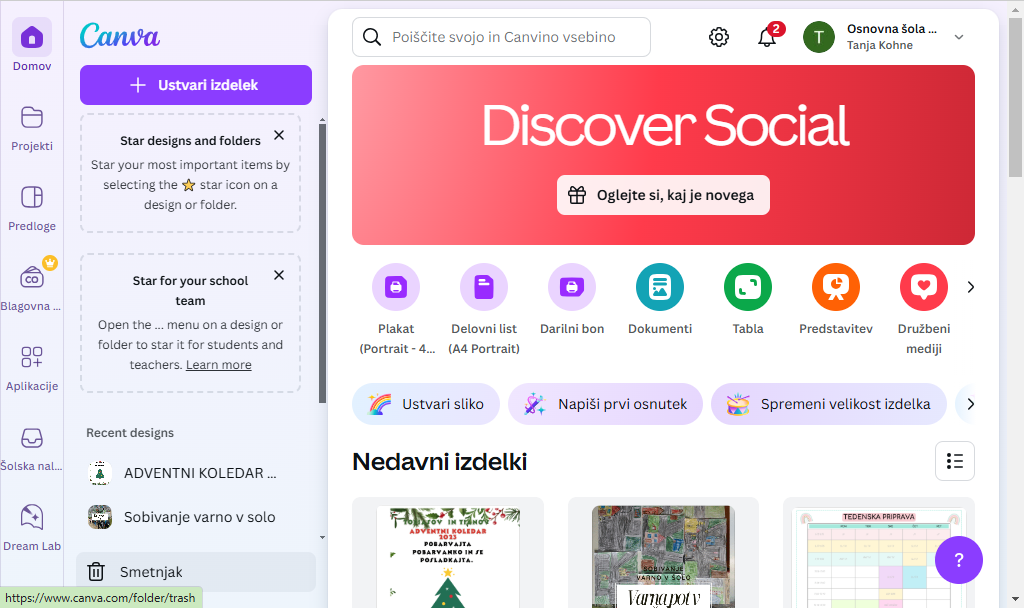Viewport: 1024px width, 608px height.
Task: Open Dream Lab in sidebar
Action: point(31,517)
